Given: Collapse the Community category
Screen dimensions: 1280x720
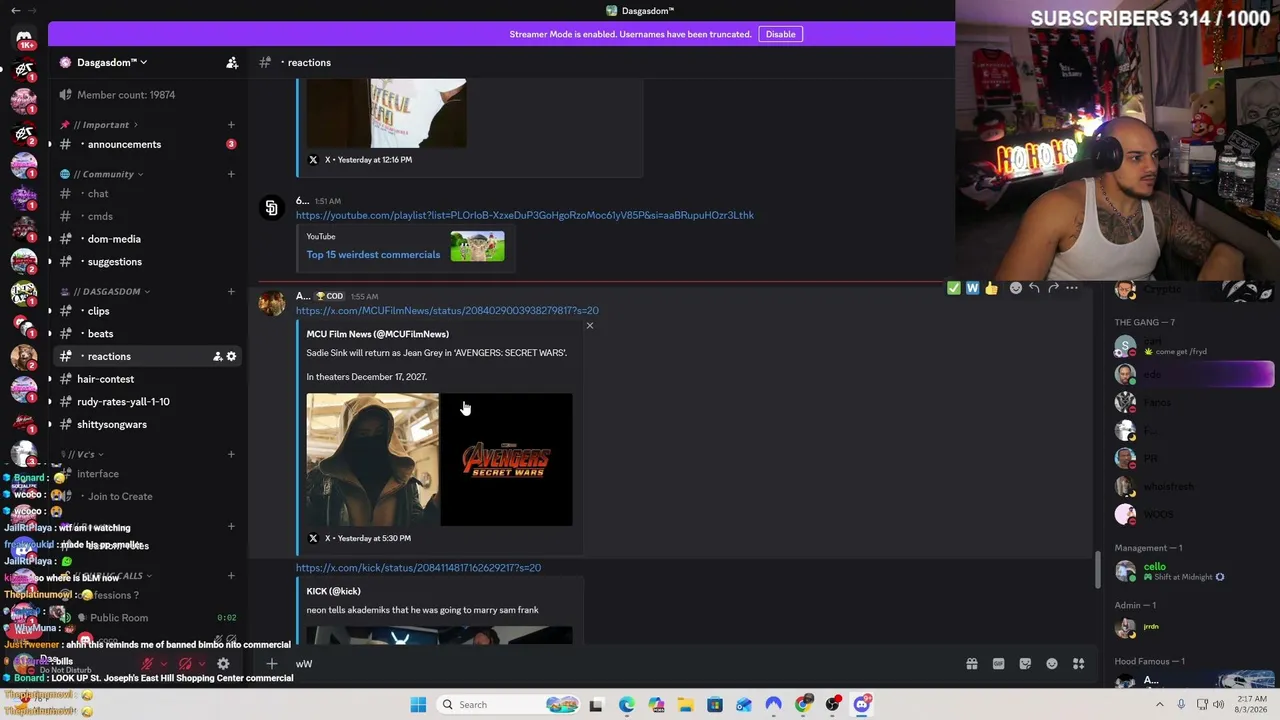Looking at the screenshot, I should pos(108,174).
